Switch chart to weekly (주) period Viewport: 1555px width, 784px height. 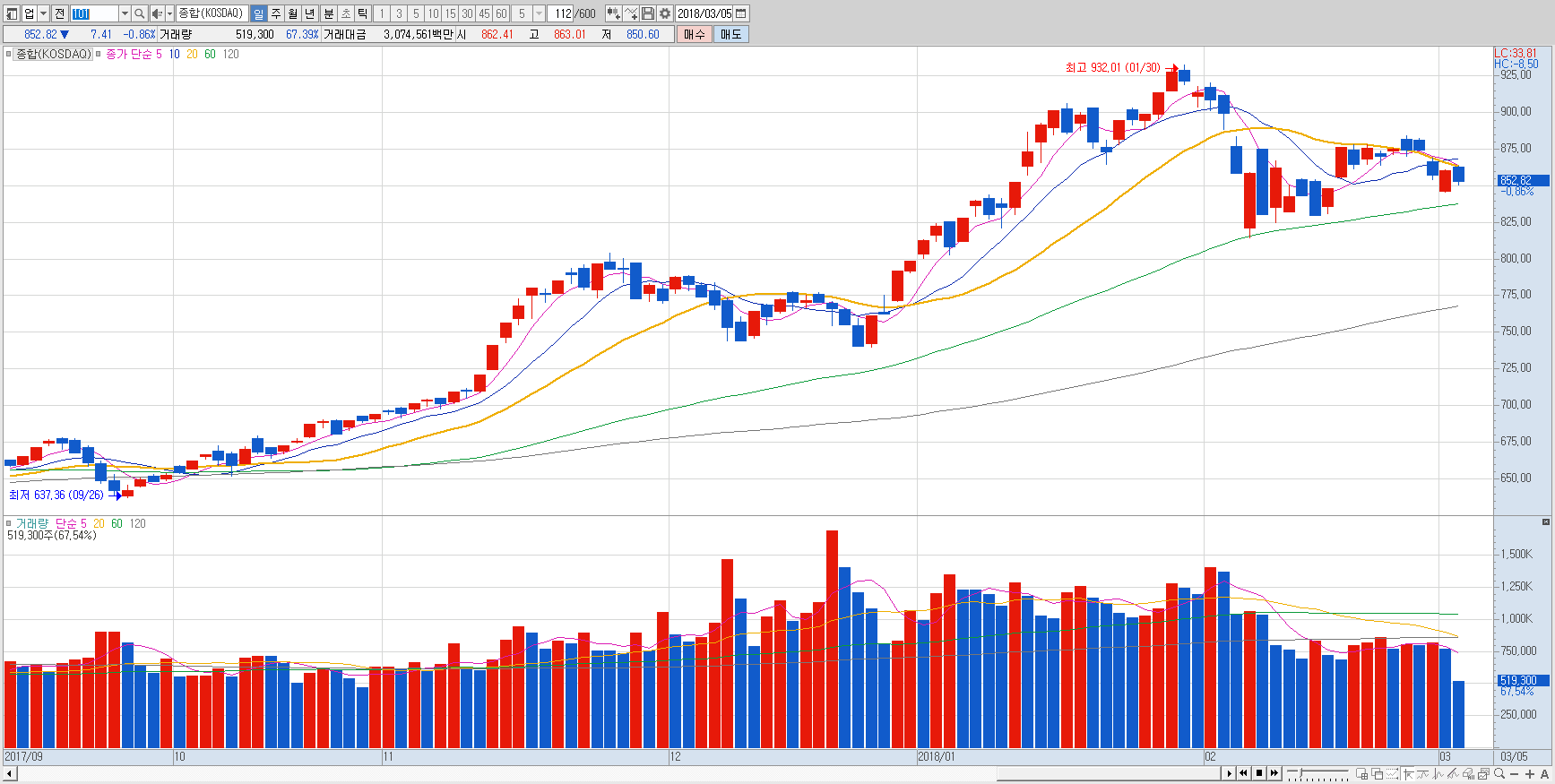coord(276,13)
